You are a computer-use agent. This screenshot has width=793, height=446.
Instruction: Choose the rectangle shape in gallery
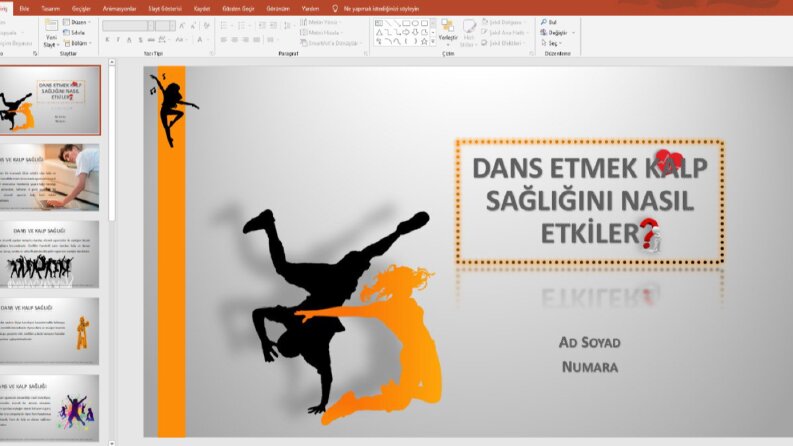[x=406, y=23]
